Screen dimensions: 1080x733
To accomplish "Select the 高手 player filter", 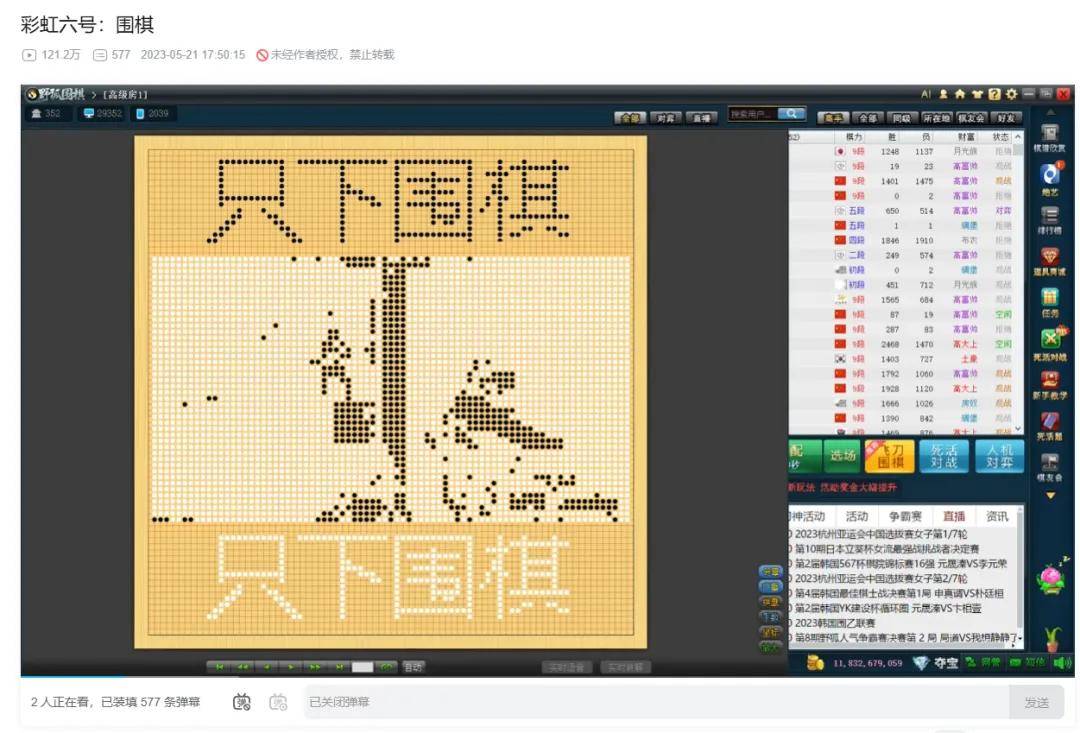I will 833,118.
